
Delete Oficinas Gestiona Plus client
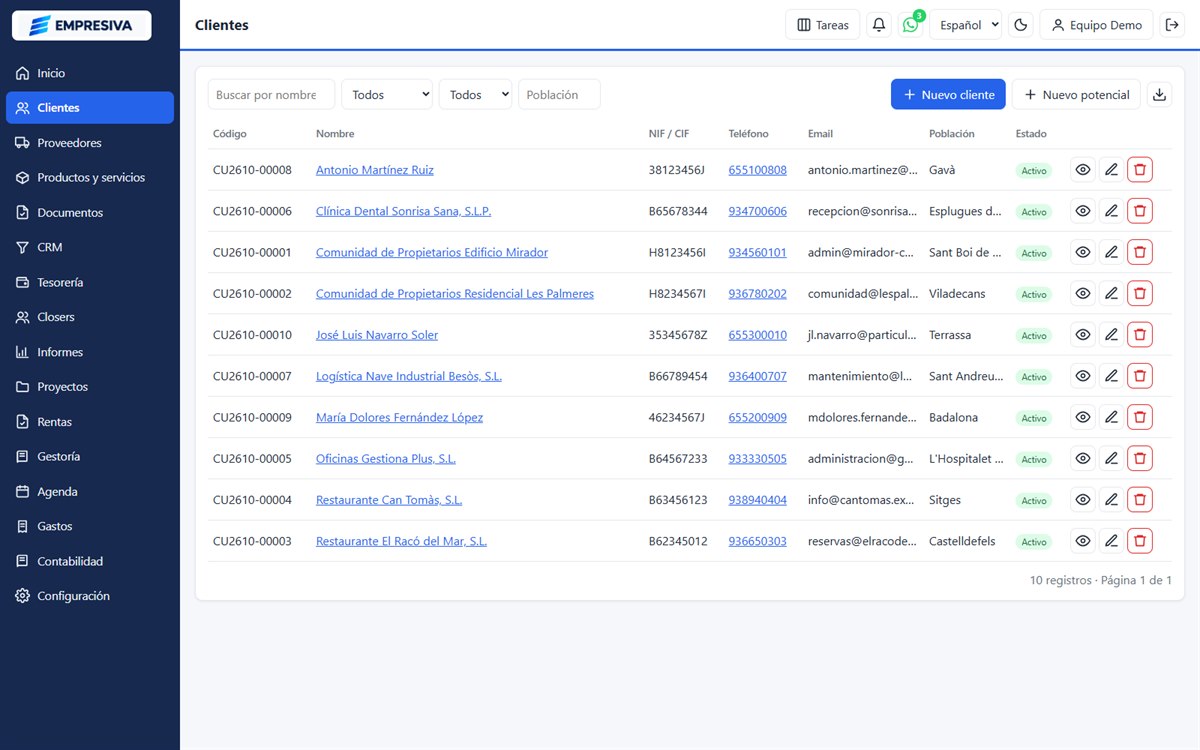click(x=1140, y=458)
